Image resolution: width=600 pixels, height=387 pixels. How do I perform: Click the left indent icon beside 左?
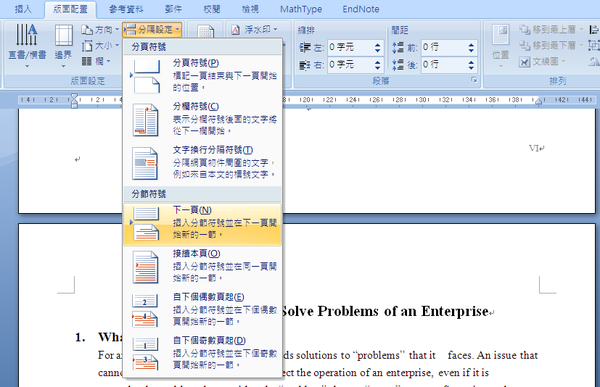(x=305, y=47)
